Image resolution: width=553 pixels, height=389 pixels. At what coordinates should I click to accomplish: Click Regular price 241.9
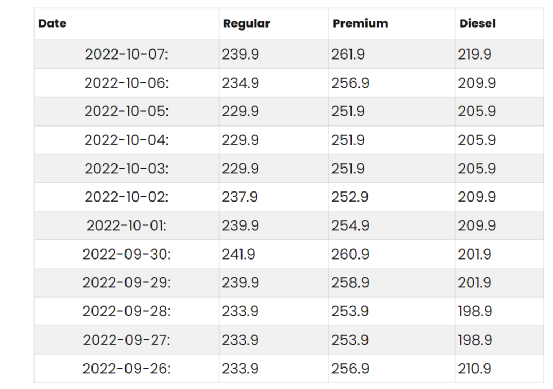[238, 254]
